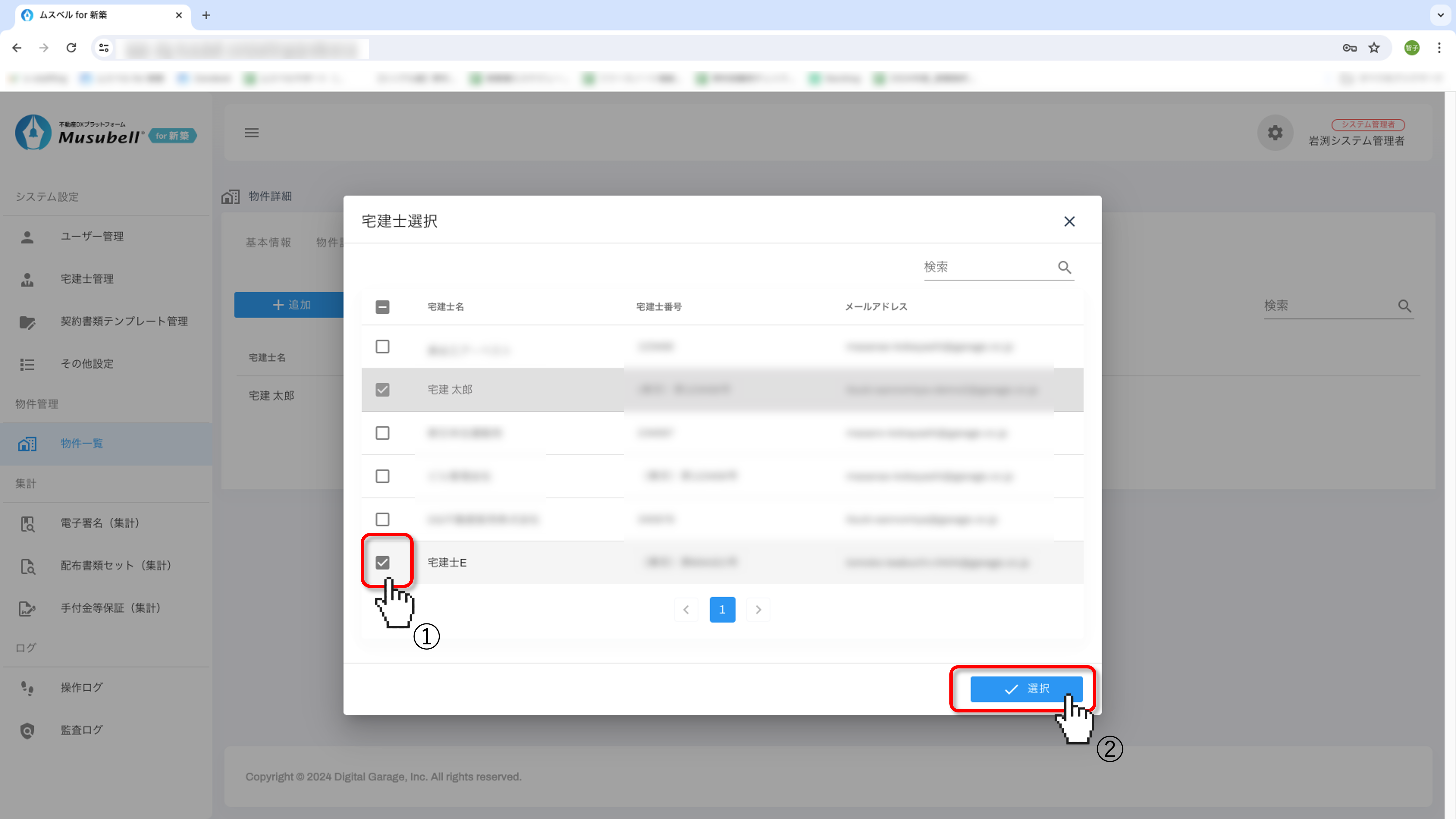The image size is (1456, 819).
Task: Open 監査ログ from the sidebar
Action: point(81,730)
